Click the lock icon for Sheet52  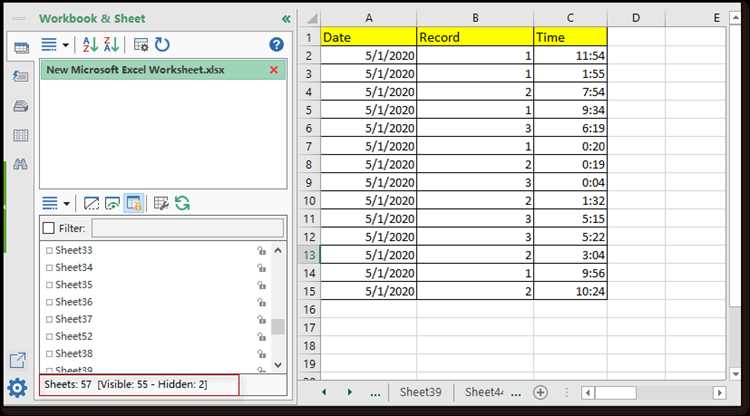261,337
